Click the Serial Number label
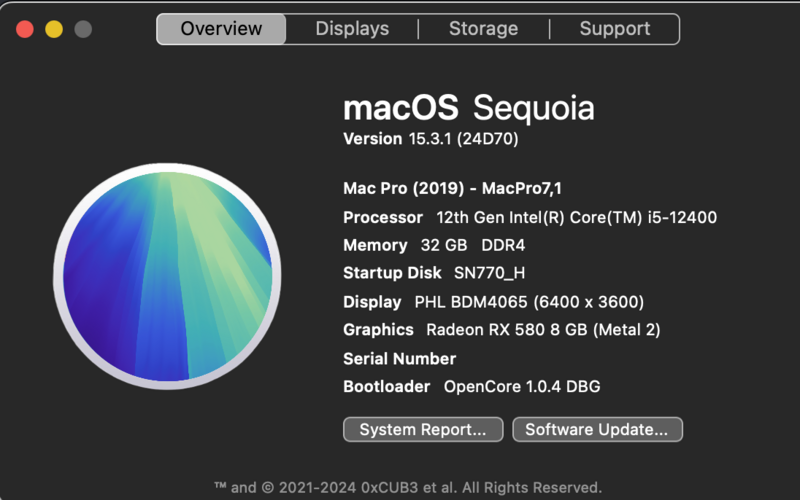Image resolution: width=800 pixels, height=500 pixels. 399,358
